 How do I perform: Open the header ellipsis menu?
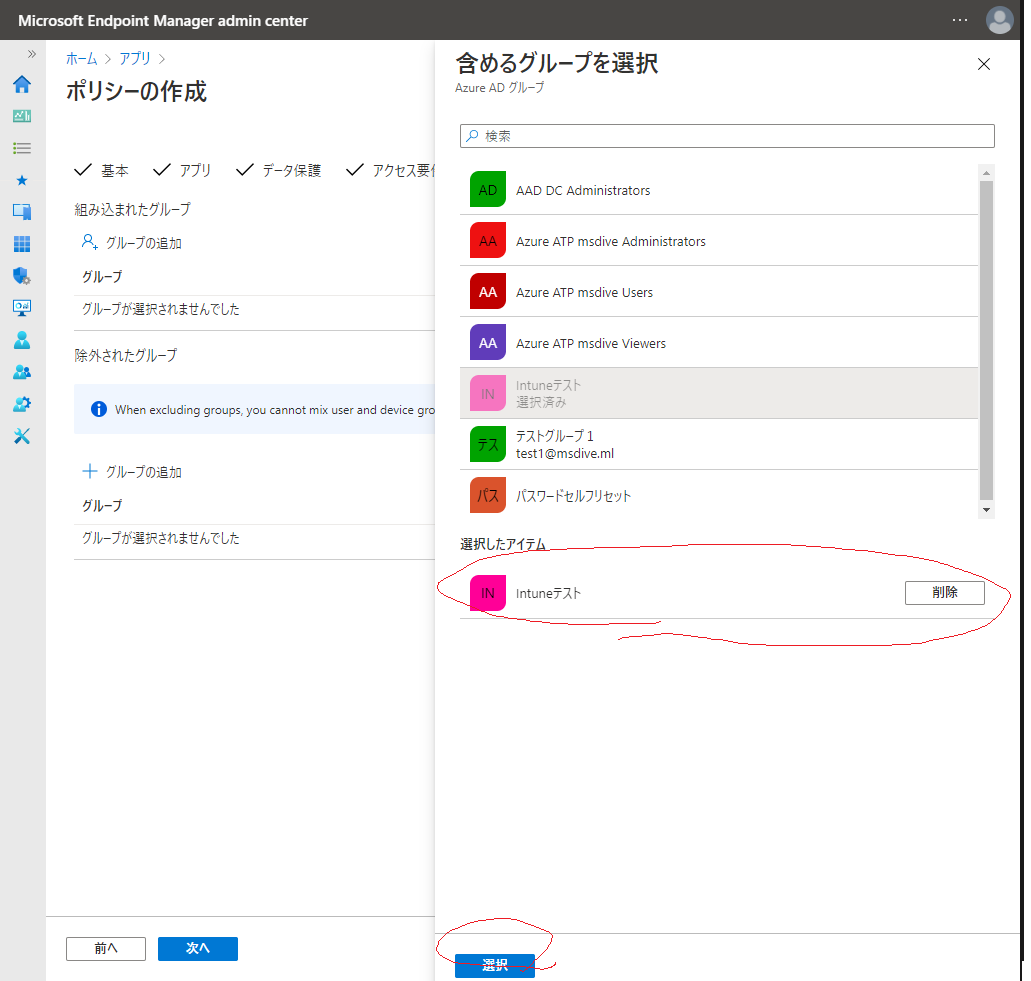(960, 20)
